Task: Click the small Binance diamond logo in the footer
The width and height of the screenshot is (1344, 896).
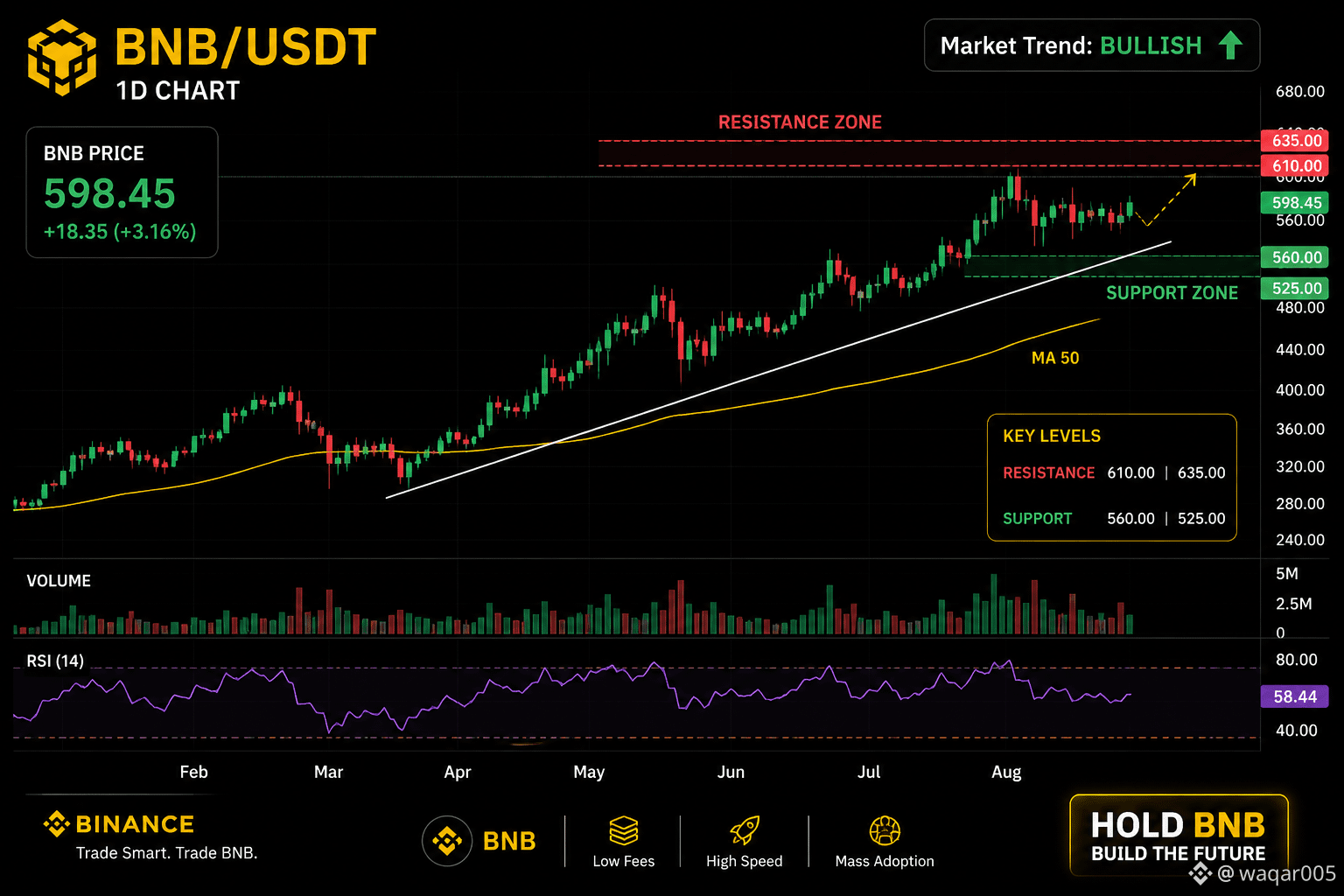Action: (x=56, y=824)
